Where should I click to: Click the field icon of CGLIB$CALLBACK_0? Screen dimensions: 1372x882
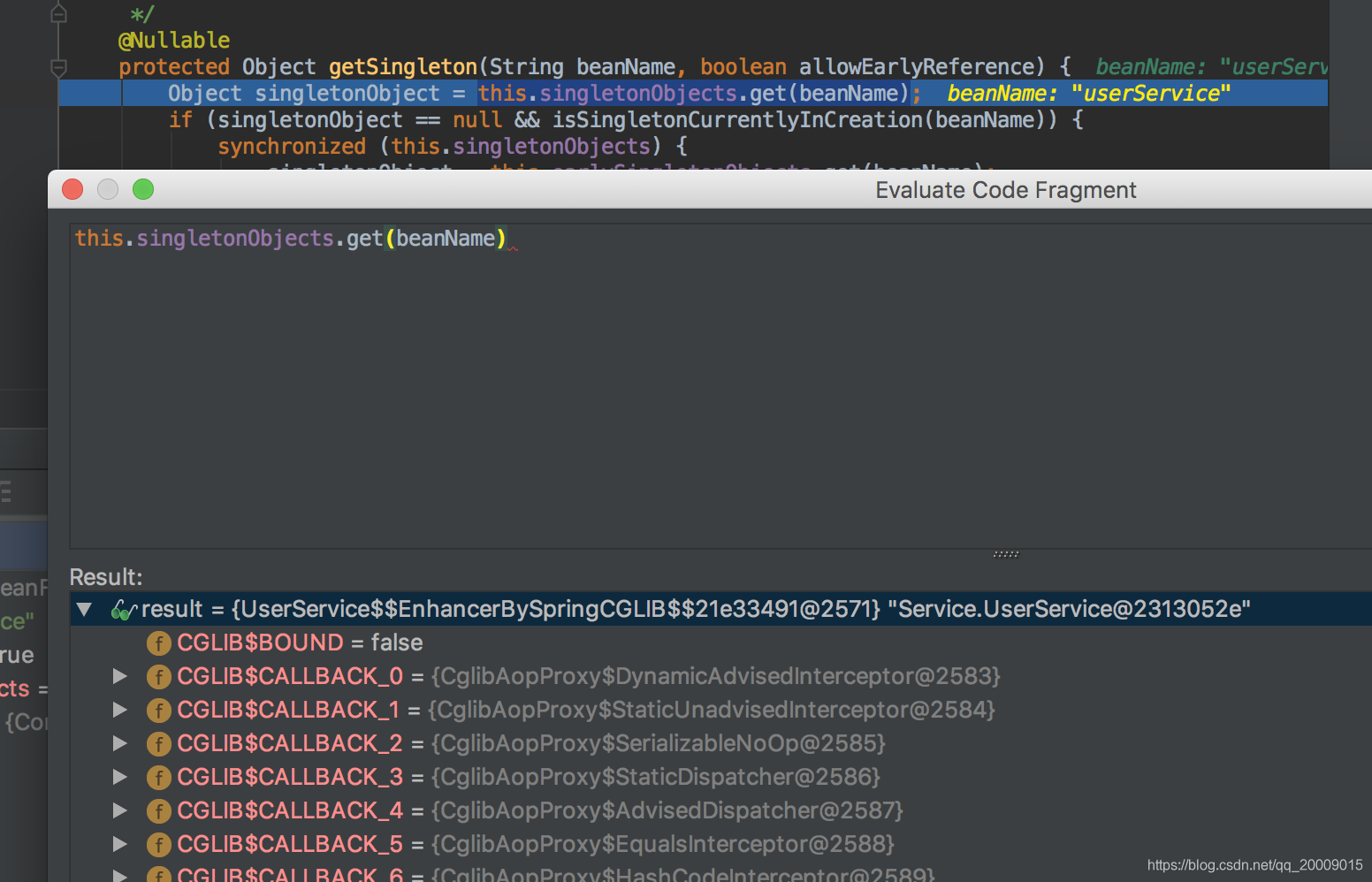pos(158,677)
